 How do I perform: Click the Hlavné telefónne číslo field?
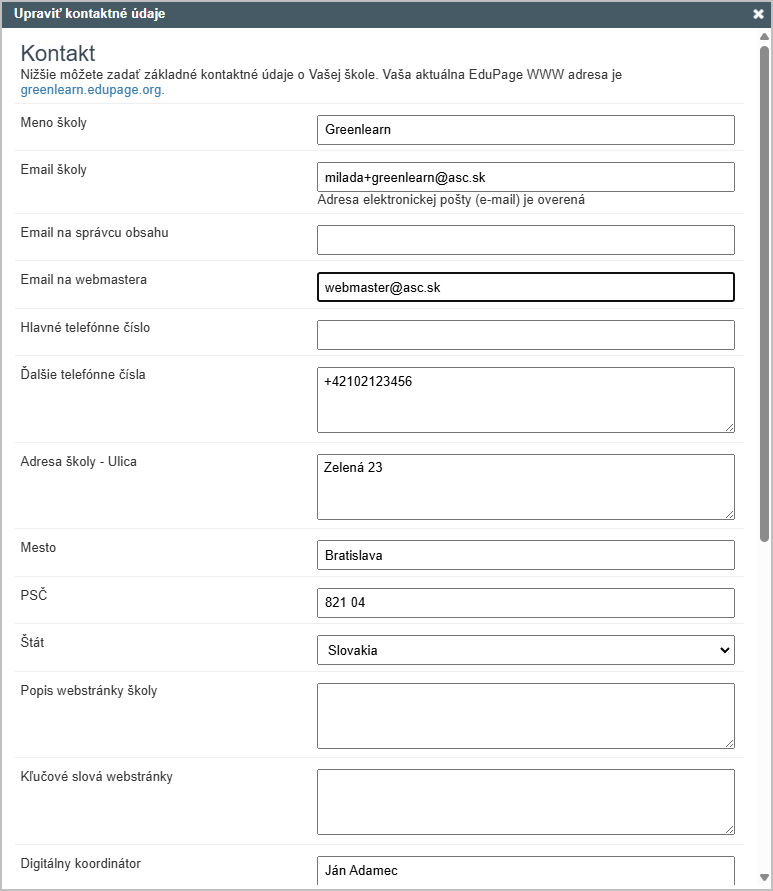[x=525, y=335]
